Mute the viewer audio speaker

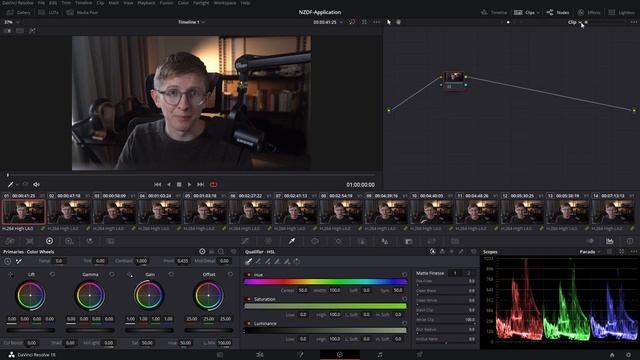(x=36, y=184)
